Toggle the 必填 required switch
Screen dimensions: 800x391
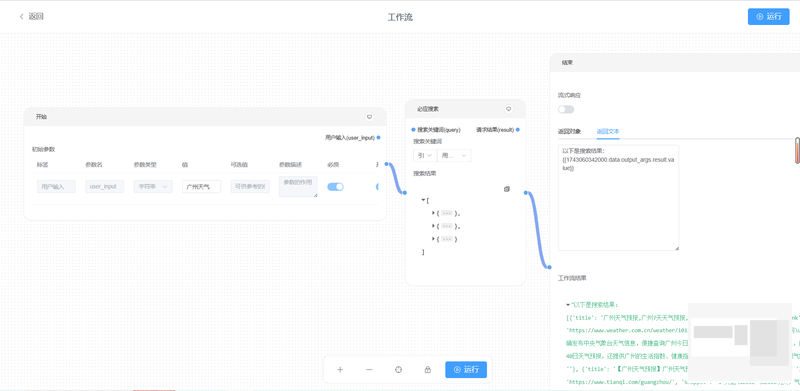pyautogui.click(x=335, y=187)
